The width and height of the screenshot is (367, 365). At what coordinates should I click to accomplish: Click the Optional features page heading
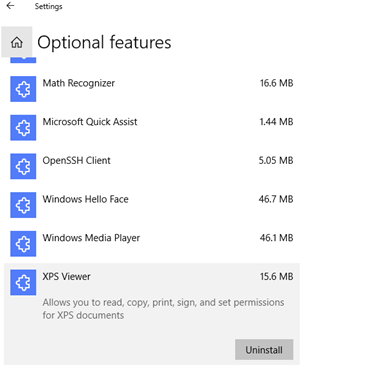coord(104,43)
